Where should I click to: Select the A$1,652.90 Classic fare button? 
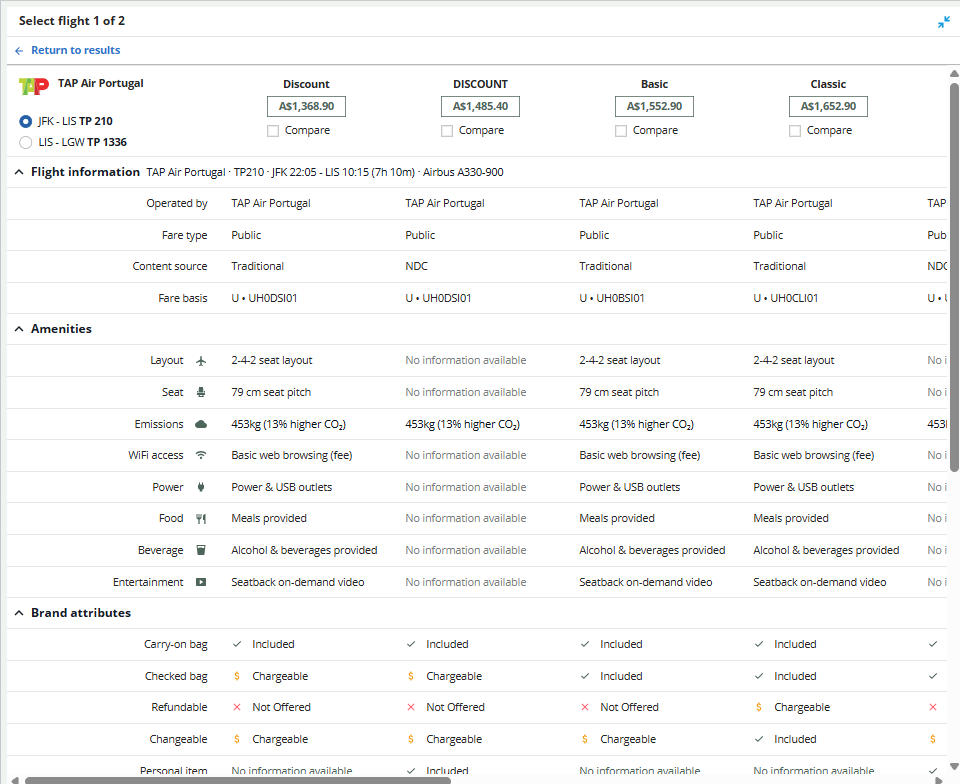point(828,106)
